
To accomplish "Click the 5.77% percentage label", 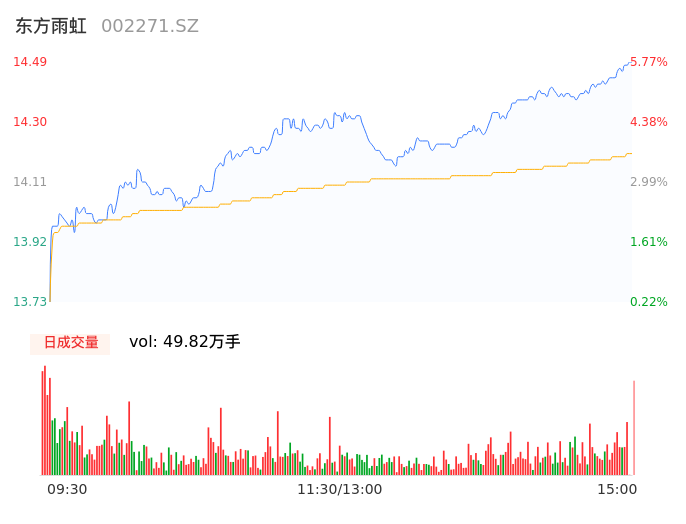I will tap(648, 62).
